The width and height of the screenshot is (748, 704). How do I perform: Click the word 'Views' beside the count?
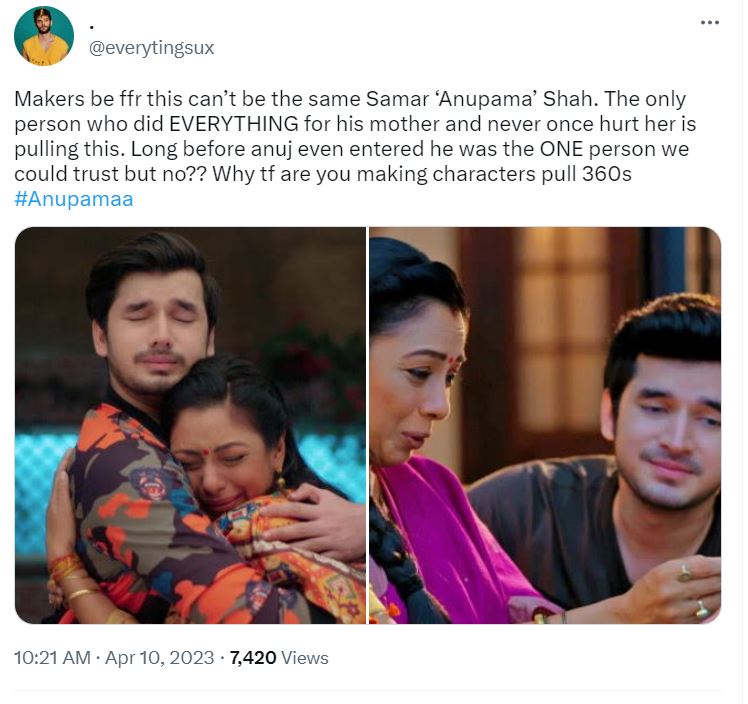[x=305, y=658]
